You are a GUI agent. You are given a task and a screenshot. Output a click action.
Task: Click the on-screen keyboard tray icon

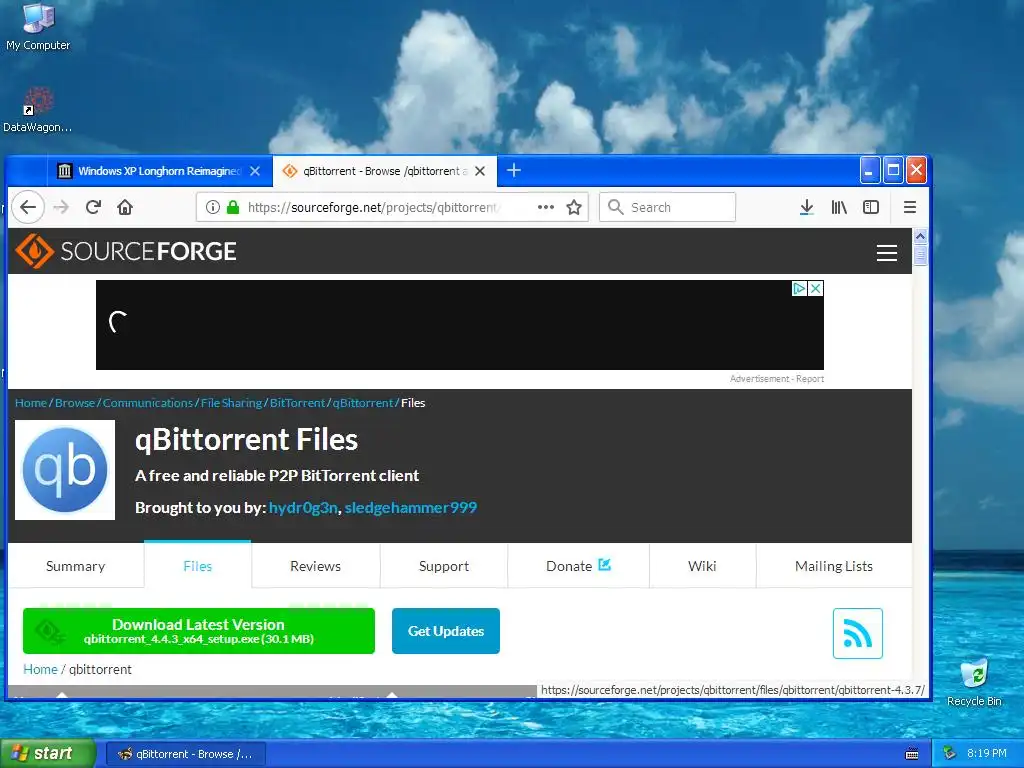[912, 754]
